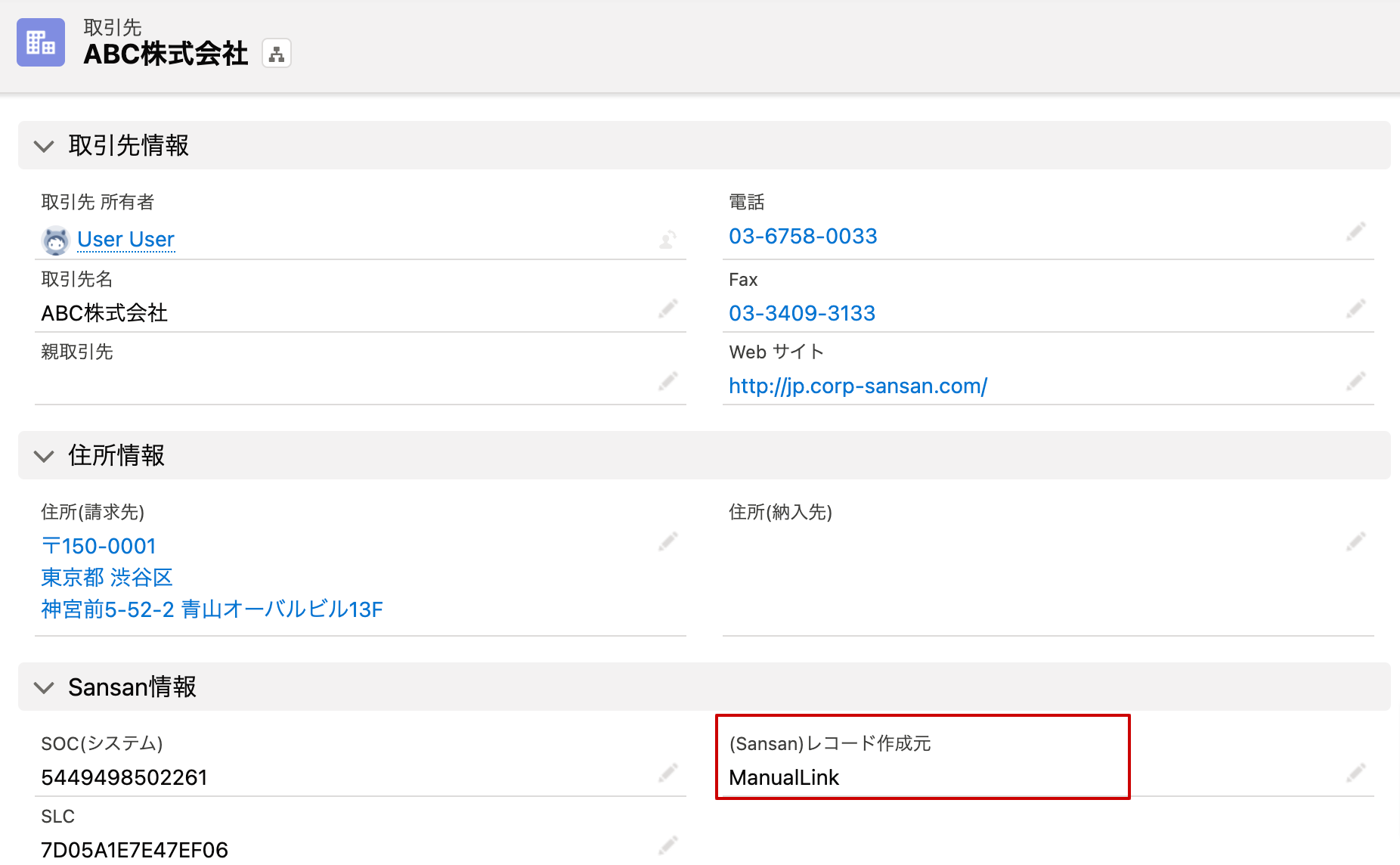Collapse the 取引先情報 section
The height and width of the screenshot is (865, 1400).
click(x=45, y=146)
